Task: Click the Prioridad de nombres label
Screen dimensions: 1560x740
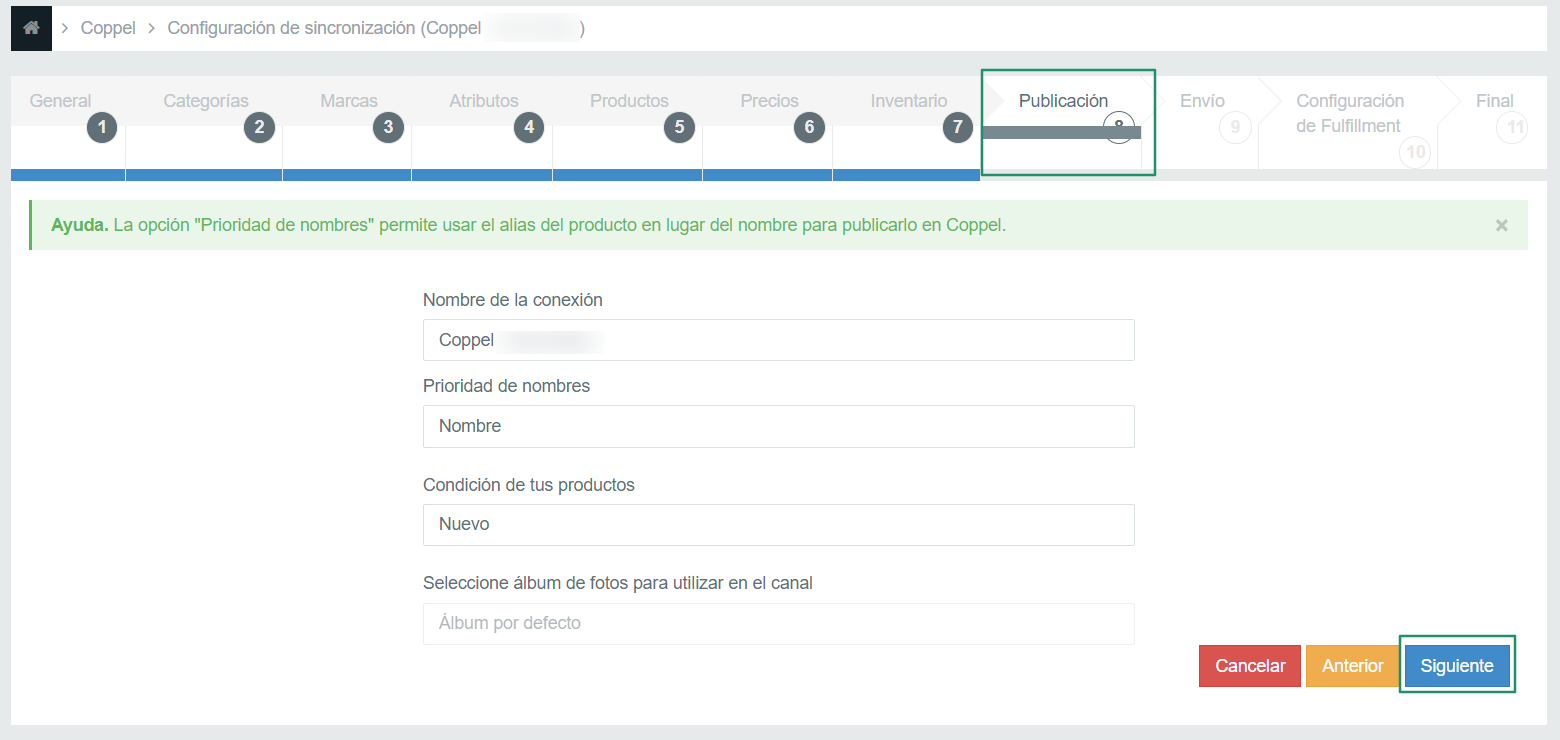Action: [506, 386]
